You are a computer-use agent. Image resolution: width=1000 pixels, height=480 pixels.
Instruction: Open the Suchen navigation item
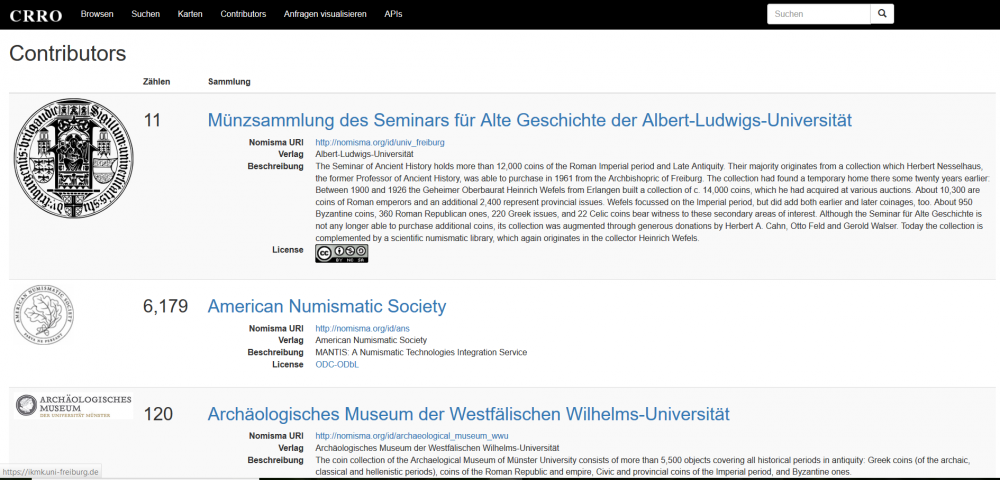click(145, 14)
